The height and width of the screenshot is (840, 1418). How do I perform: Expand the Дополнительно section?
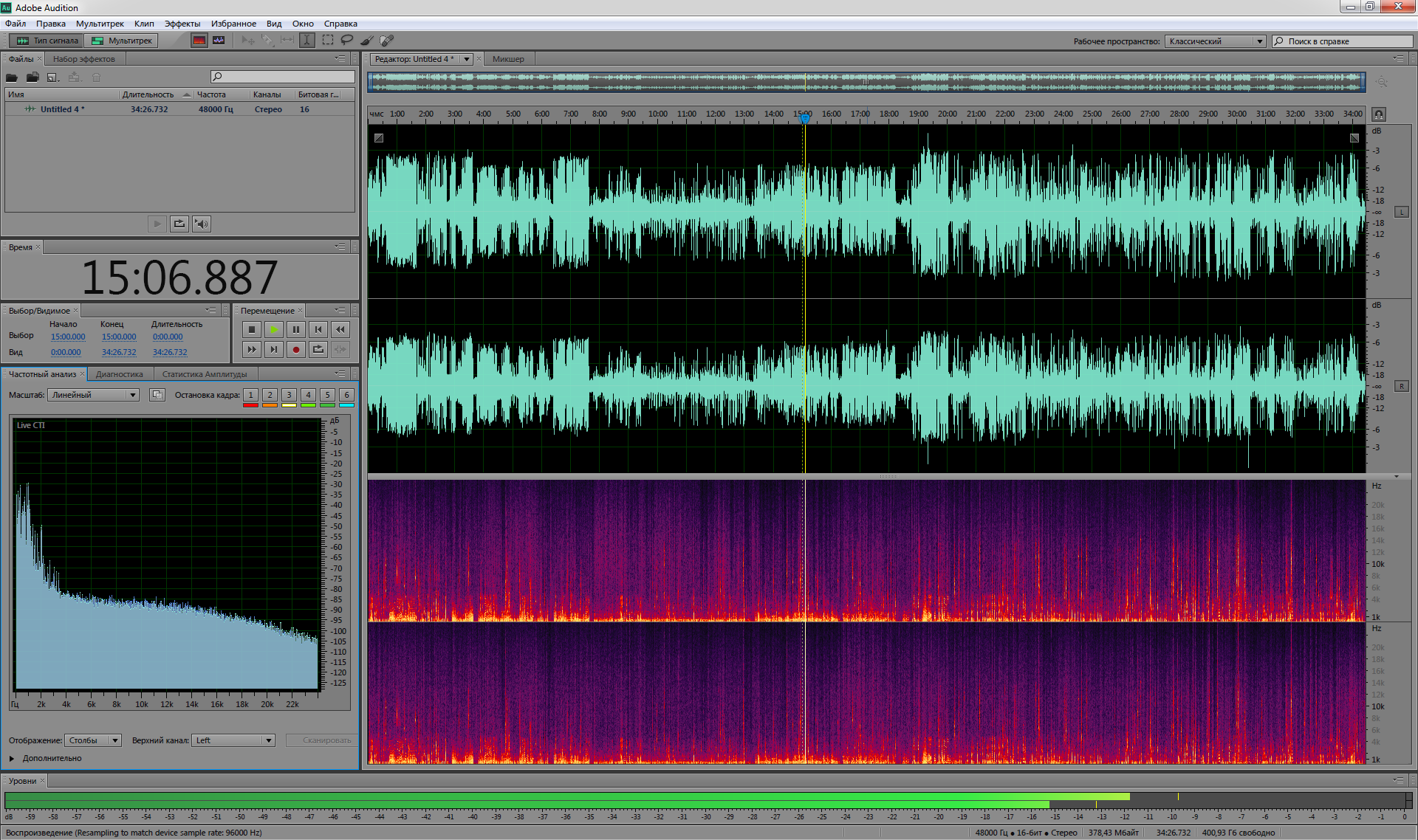coord(12,758)
